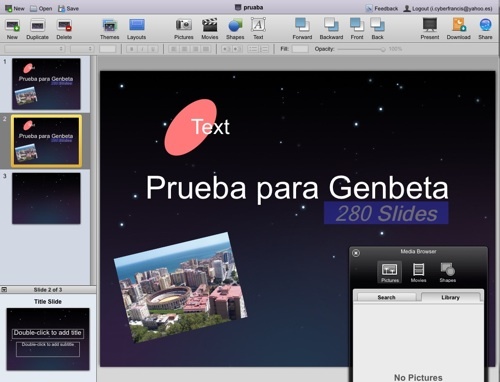This screenshot has width=500, height=382.
Task: Open the font size dropdown
Action: (82, 49)
